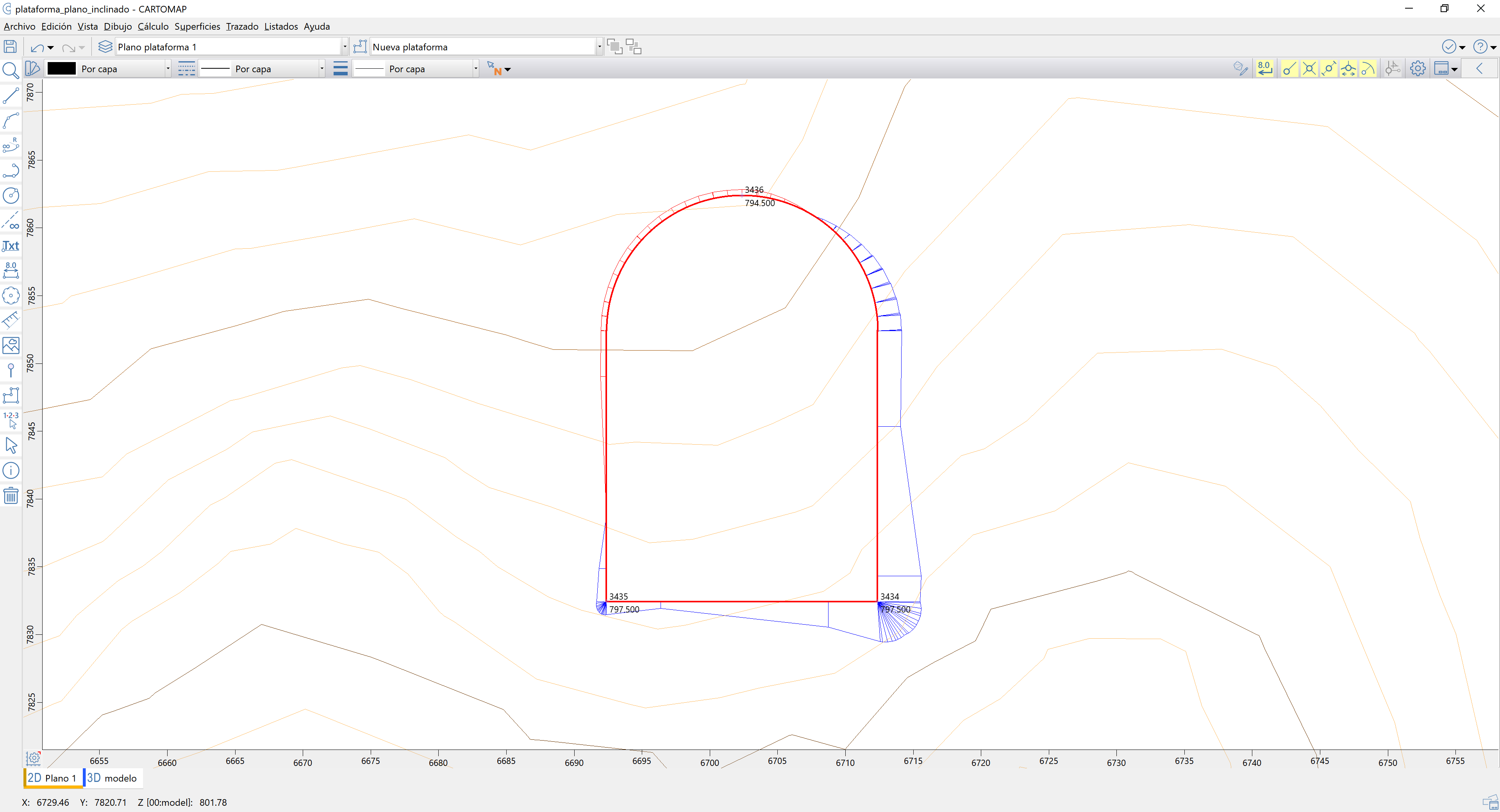The width and height of the screenshot is (1500, 812).
Task: Open the Superficies menu
Action: pos(197,26)
